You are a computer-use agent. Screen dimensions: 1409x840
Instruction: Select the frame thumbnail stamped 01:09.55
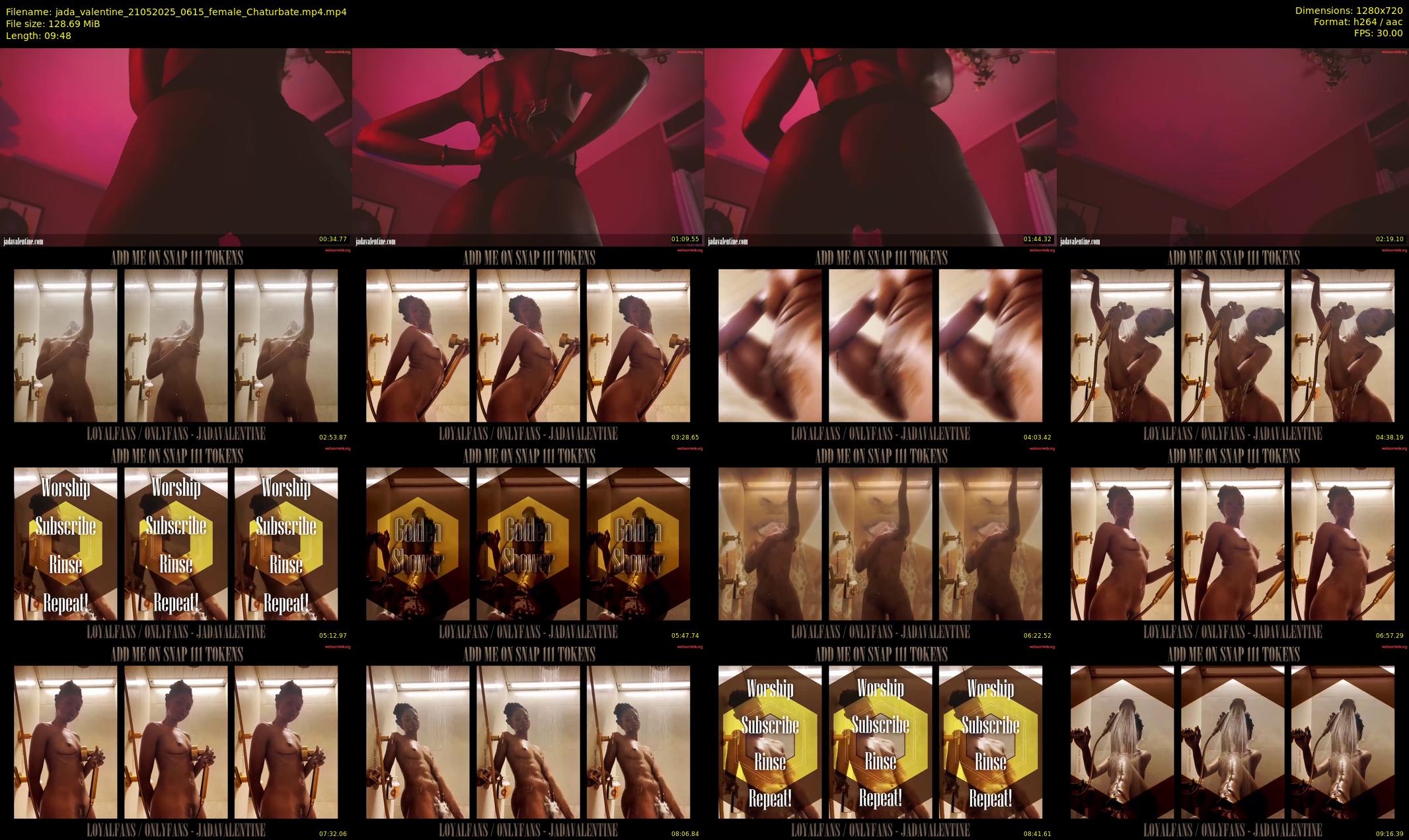[x=528, y=147]
